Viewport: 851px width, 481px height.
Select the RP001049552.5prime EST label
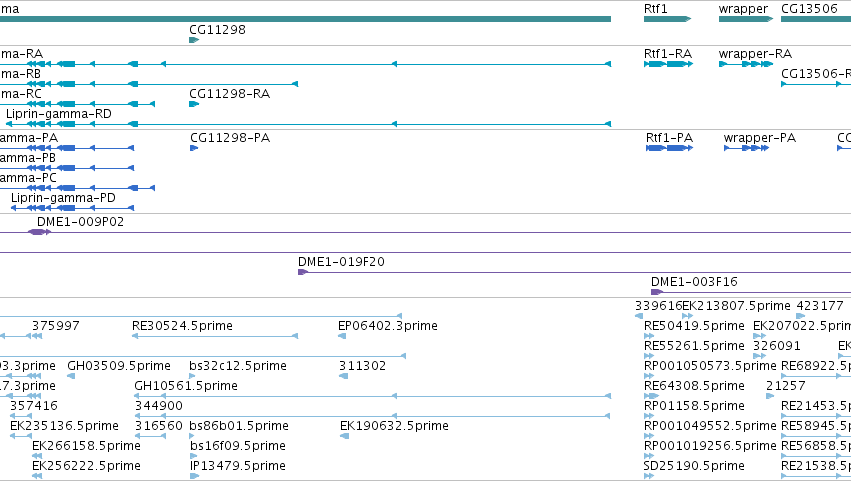710,426
